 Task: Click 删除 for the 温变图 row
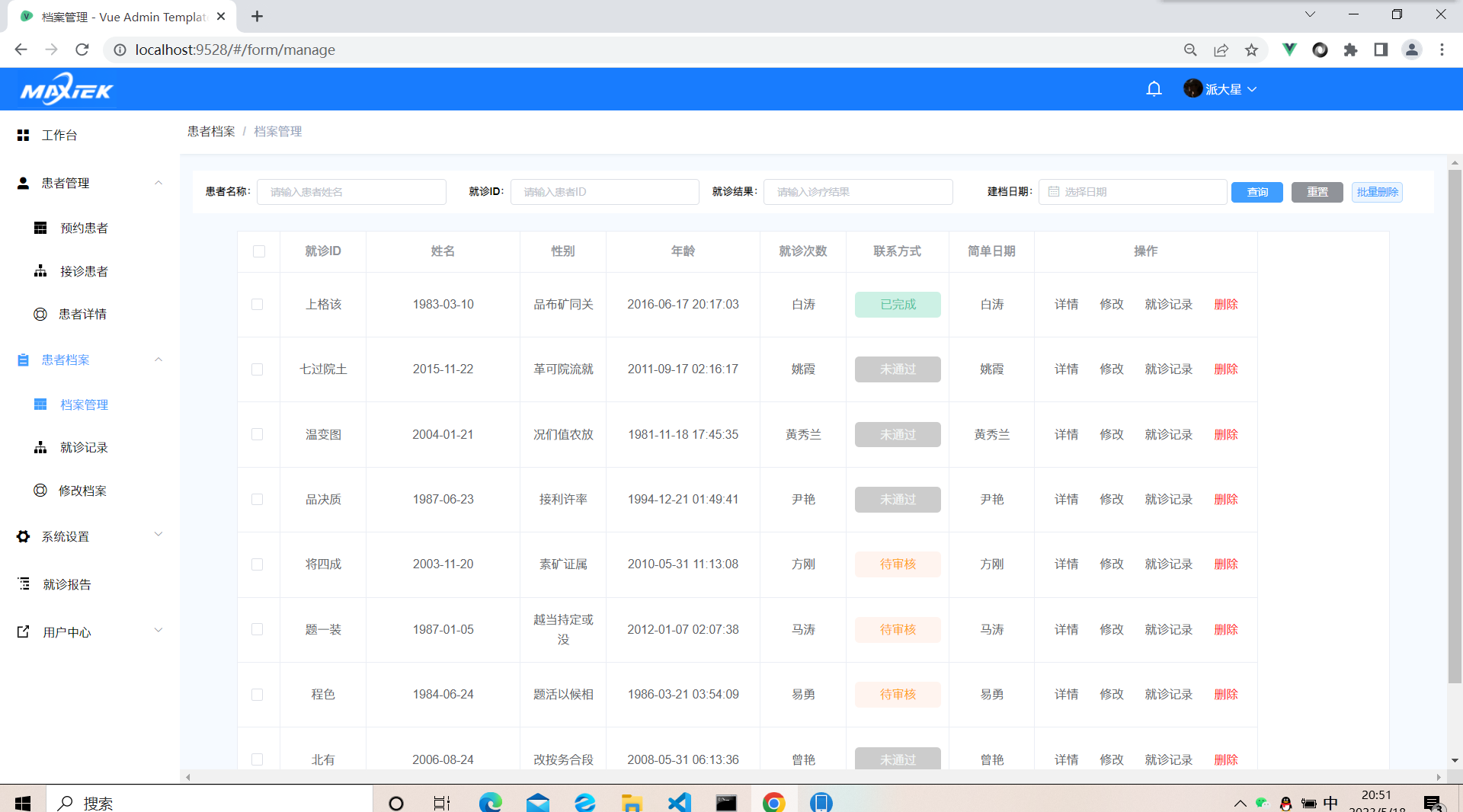(1226, 434)
